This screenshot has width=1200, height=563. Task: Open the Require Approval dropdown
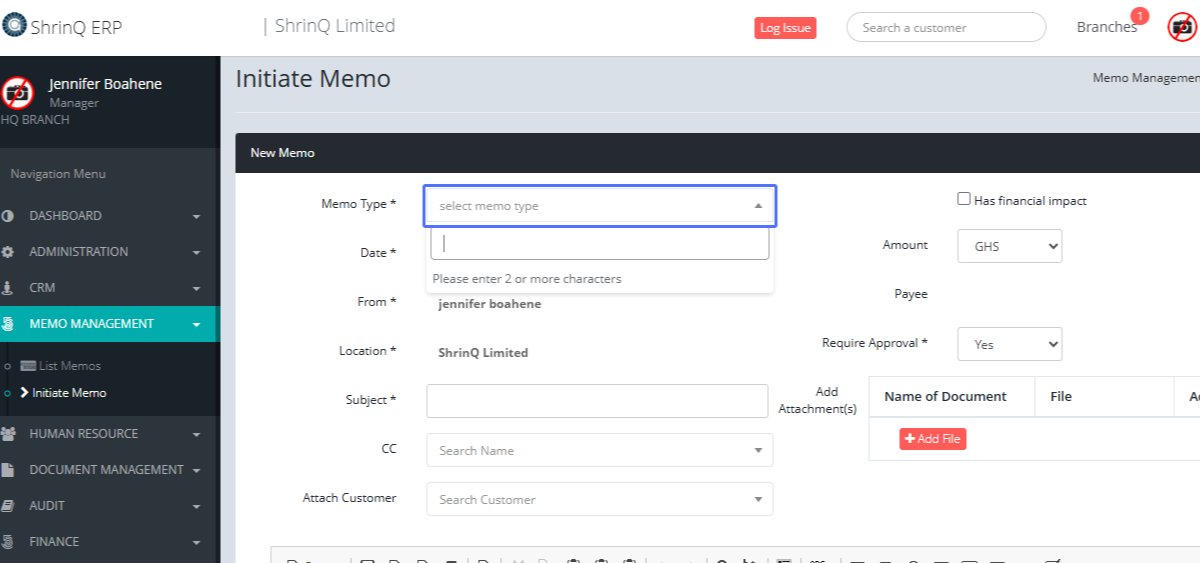[1009, 344]
